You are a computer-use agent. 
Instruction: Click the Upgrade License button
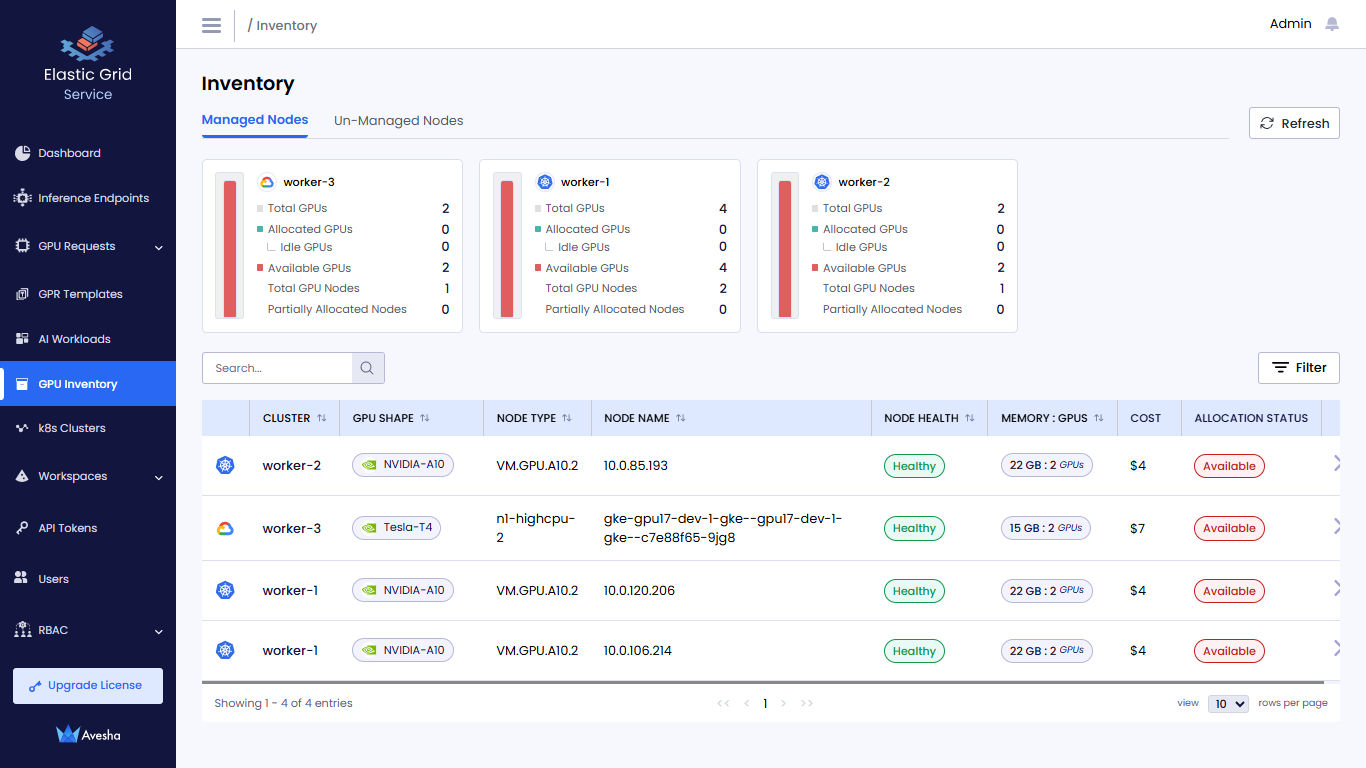88,686
